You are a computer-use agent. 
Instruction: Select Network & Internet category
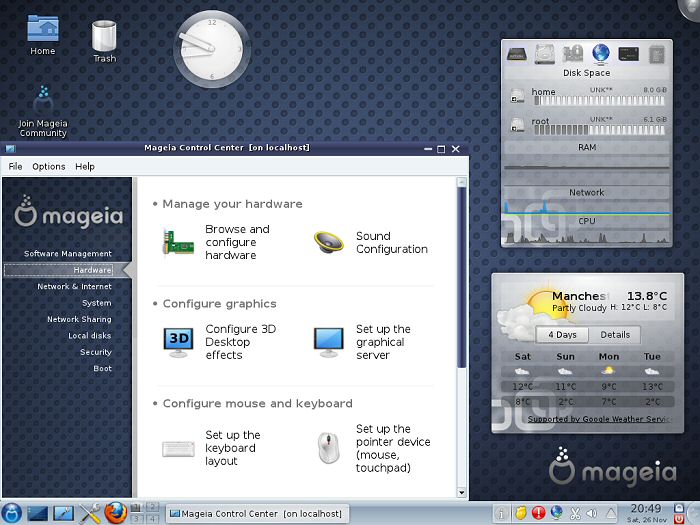click(75, 287)
